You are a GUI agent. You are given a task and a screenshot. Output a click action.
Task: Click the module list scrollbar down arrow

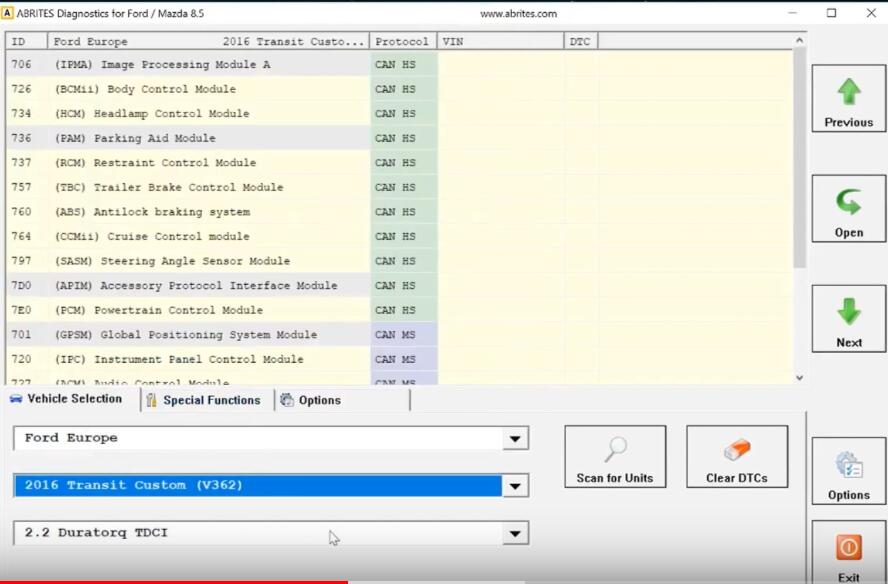799,378
